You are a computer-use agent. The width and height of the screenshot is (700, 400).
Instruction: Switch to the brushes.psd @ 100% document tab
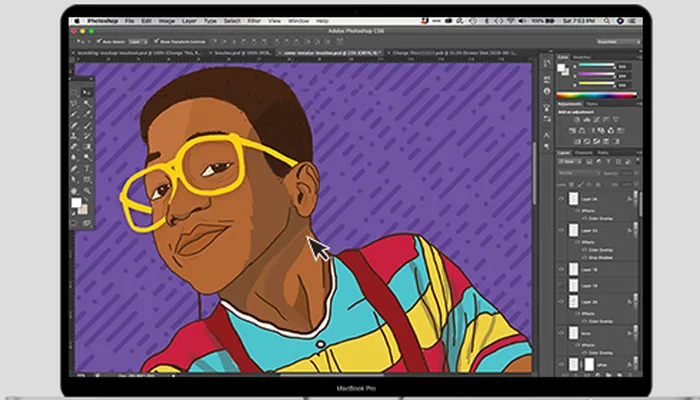point(243,53)
